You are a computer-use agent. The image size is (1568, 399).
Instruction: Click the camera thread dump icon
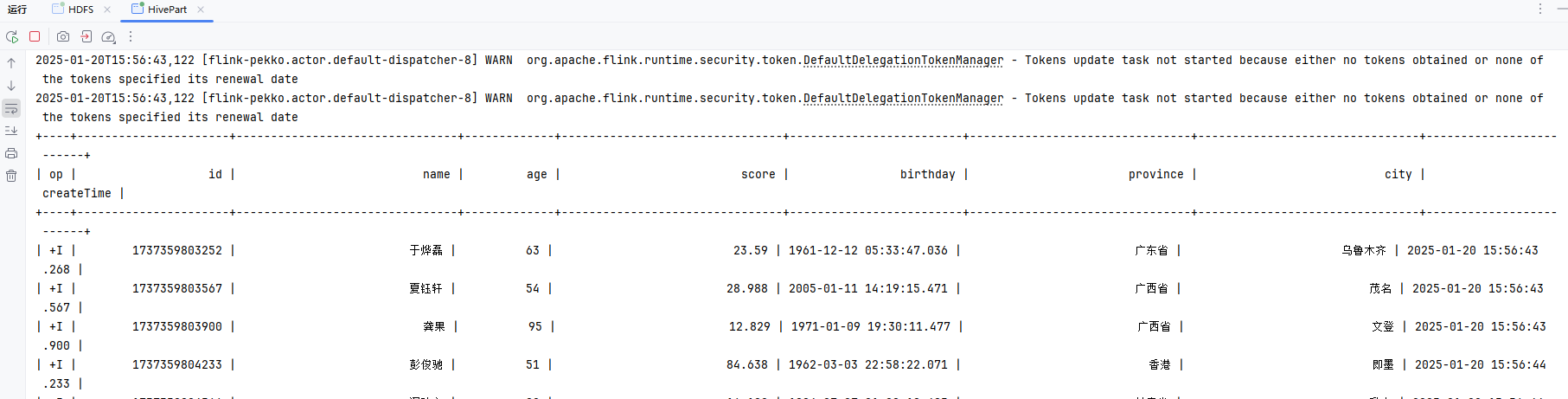pyautogui.click(x=63, y=36)
